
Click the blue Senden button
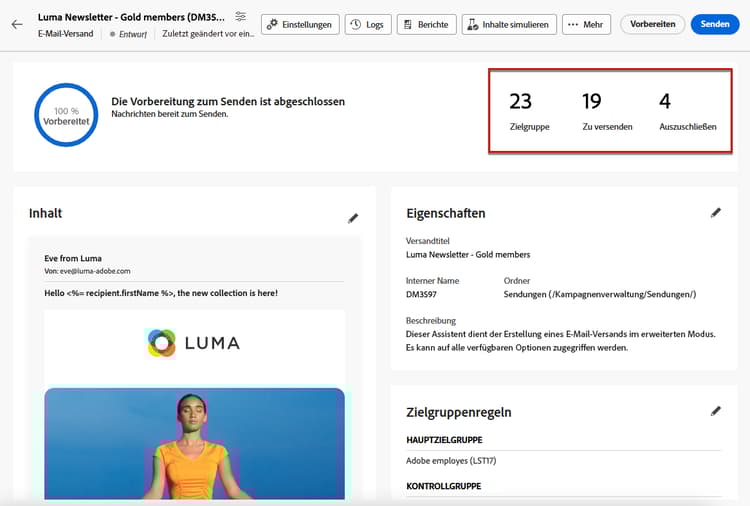(x=715, y=24)
